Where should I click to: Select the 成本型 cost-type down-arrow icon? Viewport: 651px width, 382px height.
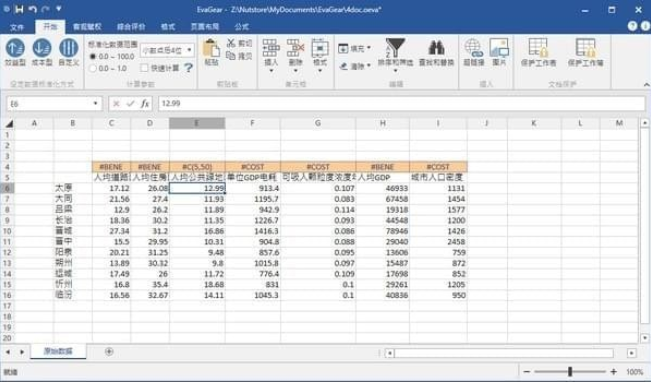[x=42, y=48]
